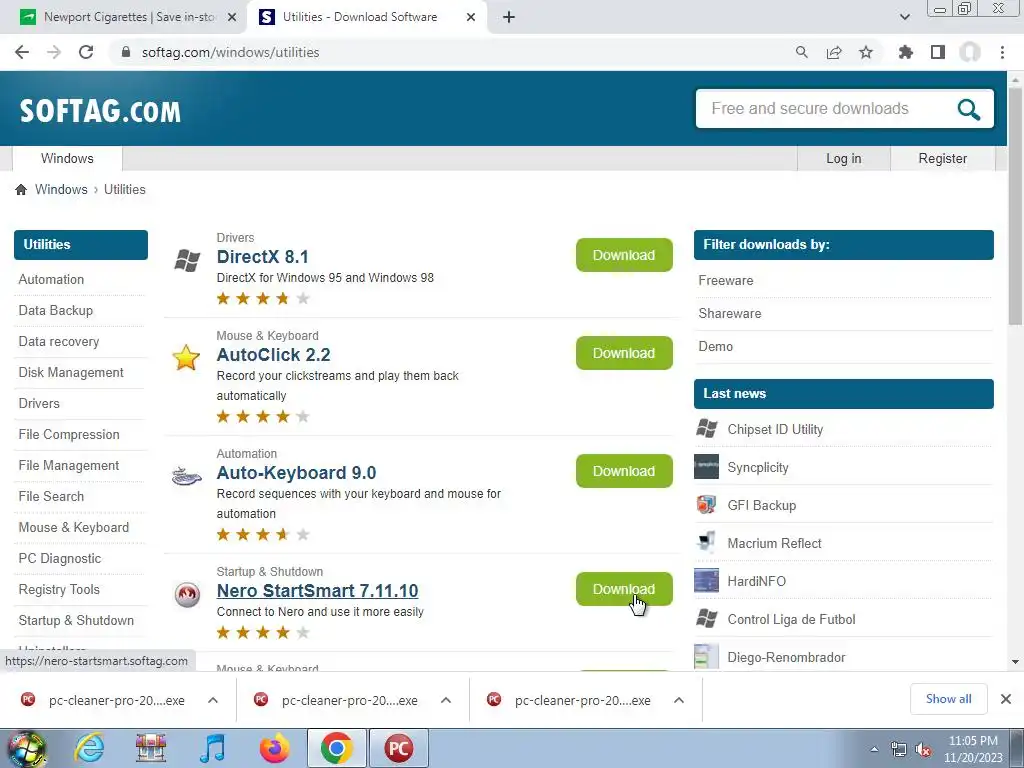Click the DirectX 8.1 Windows flag icon
This screenshot has width=1024, height=768.
187,260
